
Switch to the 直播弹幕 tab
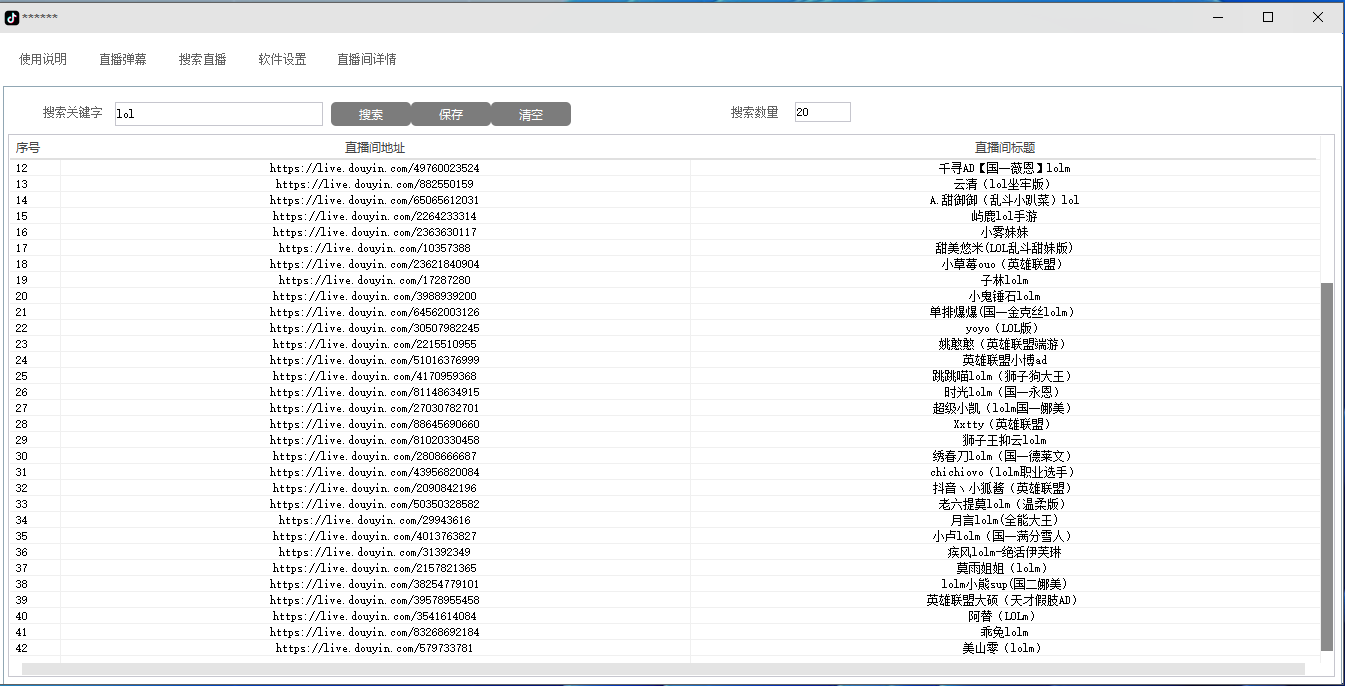(123, 59)
